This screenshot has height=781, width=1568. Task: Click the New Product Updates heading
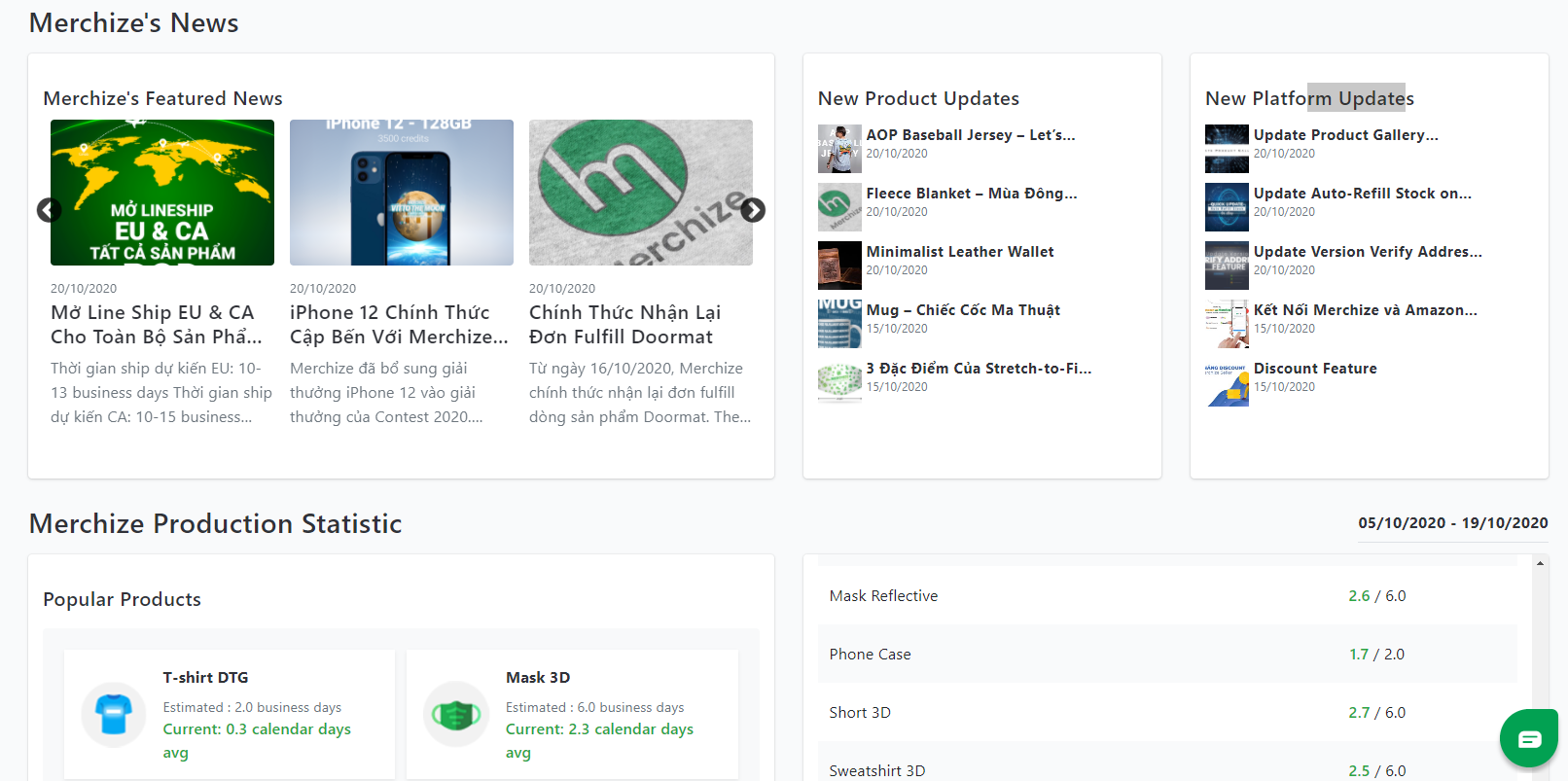pos(918,98)
